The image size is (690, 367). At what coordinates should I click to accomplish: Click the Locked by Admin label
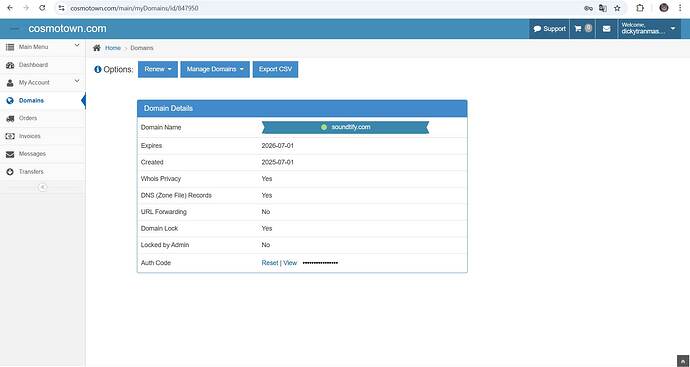[x=165, y=245]
